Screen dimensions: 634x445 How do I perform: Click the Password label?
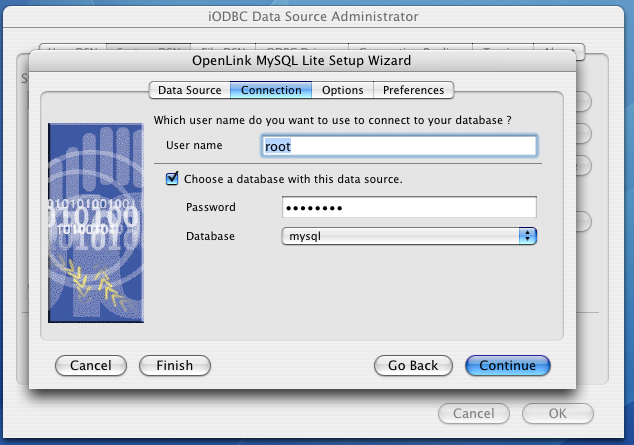pos(211,207)
